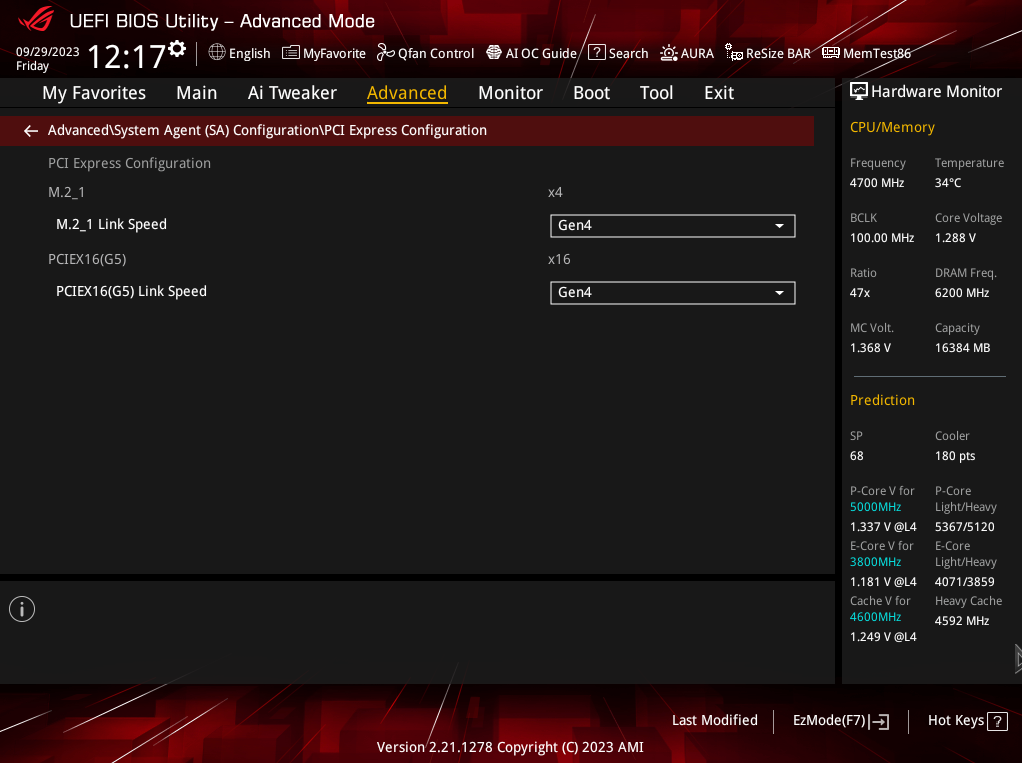This screenshot has height=763, width=1022.
Task: Open the PCIEX16(G5) Link Speed dropdown
Action: [672, 292]
